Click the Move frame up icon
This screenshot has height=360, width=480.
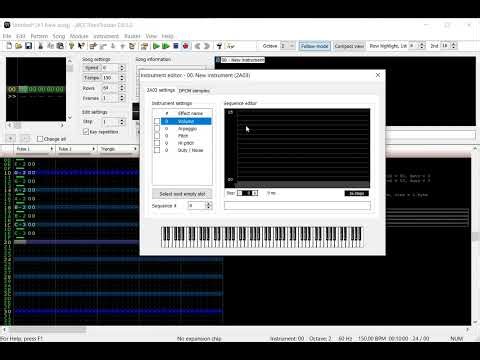point(122,46)
